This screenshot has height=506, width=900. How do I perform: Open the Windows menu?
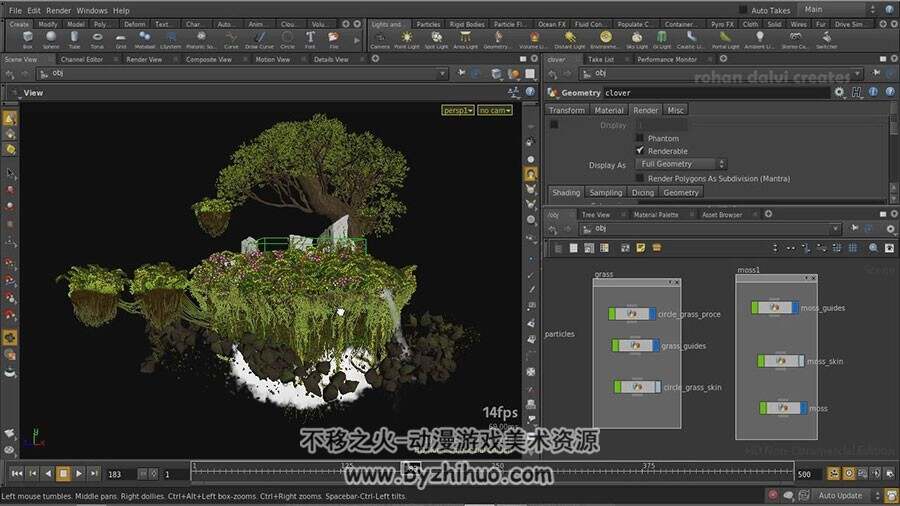coord(92,10)
